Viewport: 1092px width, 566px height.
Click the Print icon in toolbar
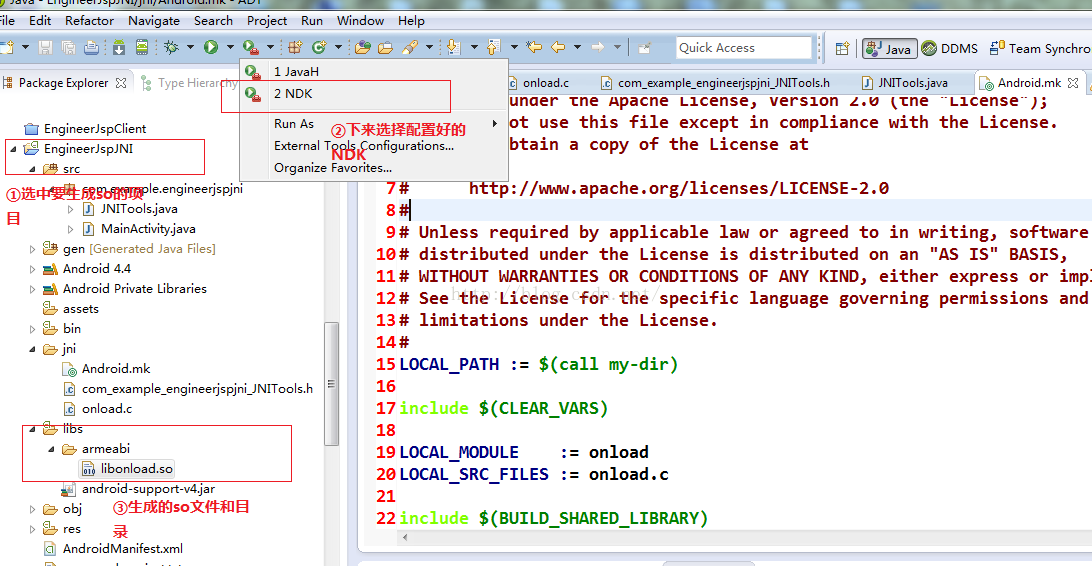click(x=91, y=47)
